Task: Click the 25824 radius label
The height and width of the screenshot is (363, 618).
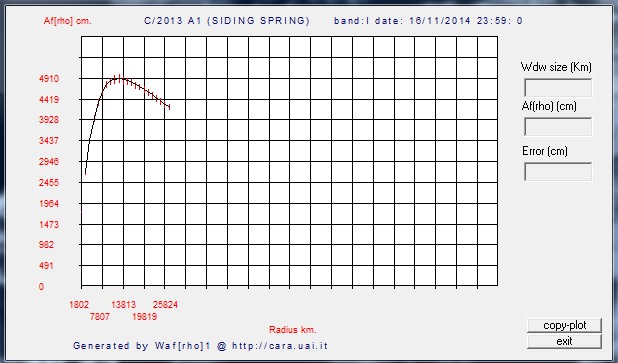Action: point(165,305)
